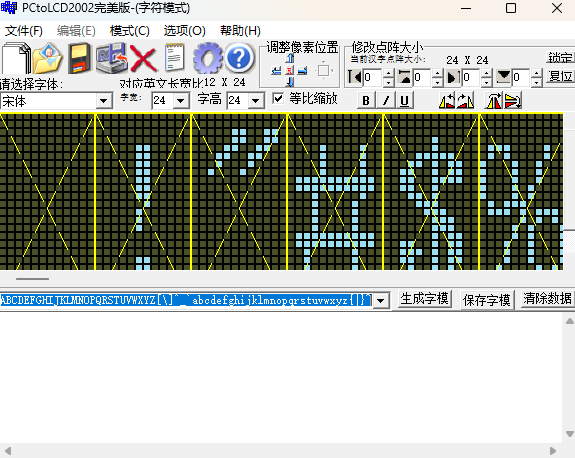Screen dimensions: 575x458
Task: Click the output area scroll-up arrow
Action: pyautogui.click(x=569, y=321)
